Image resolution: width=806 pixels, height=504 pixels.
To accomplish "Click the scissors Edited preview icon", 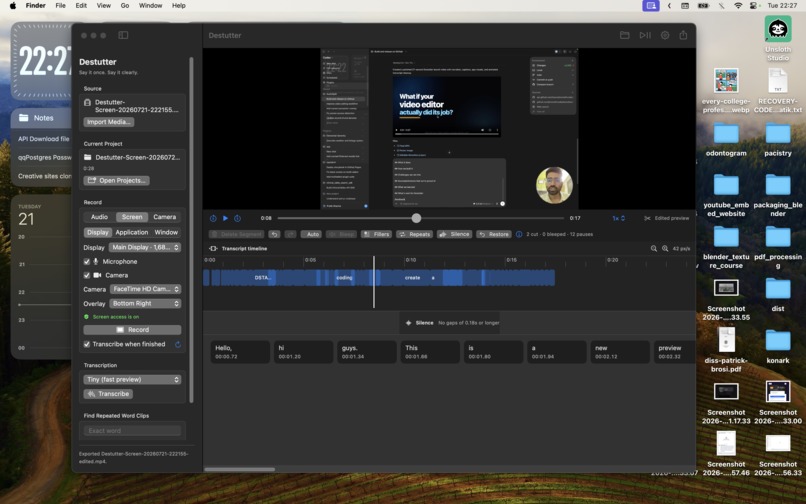I will click(x=647, y=218).
